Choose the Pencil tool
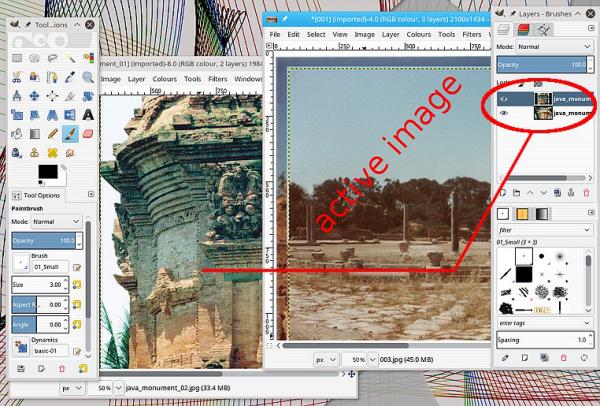600x406 pixels. pos(52,134)
